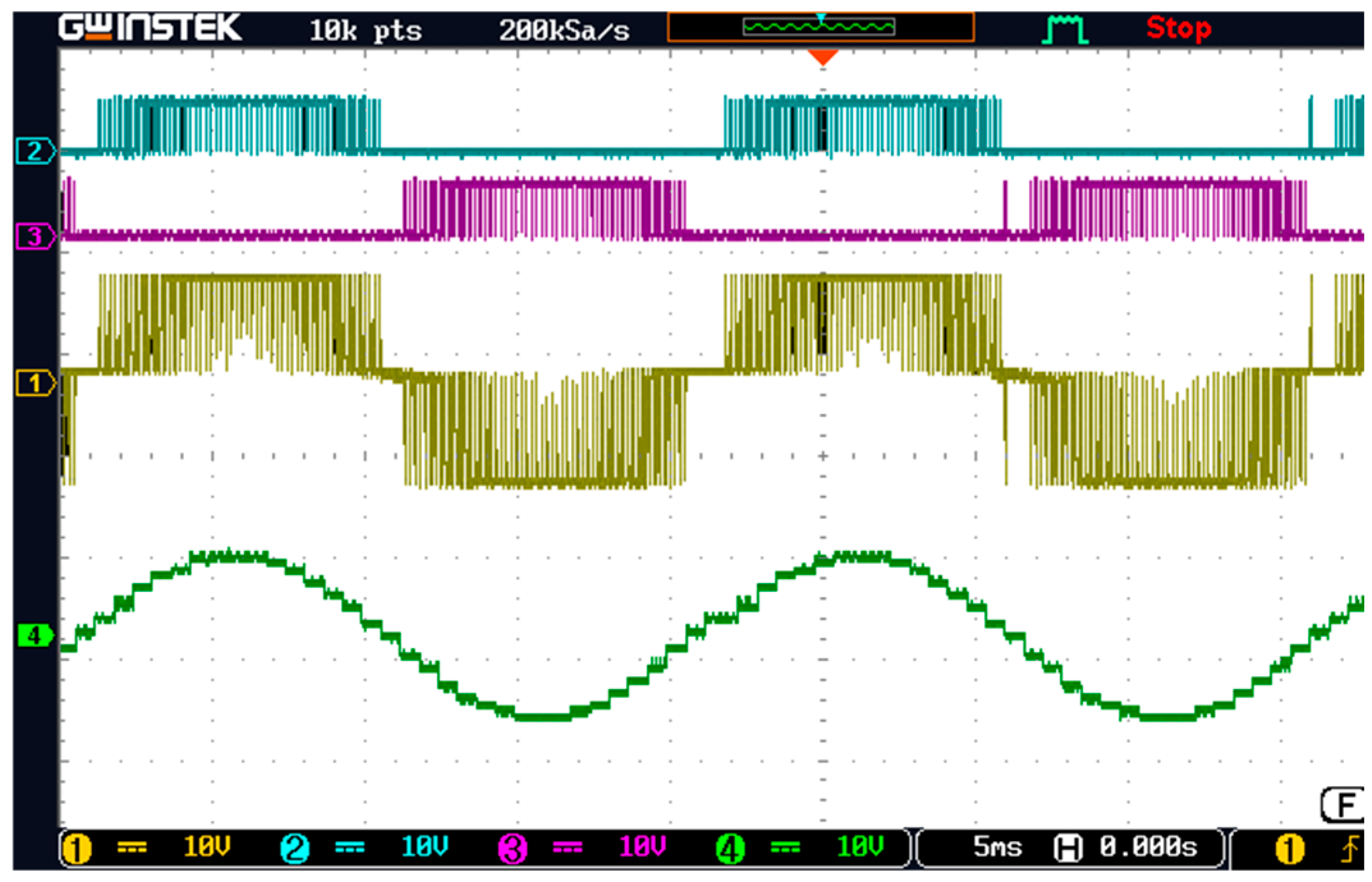Toggle the green channel 4 indicator
This screenshot has width=1372, height=882.
click(729, 849)
